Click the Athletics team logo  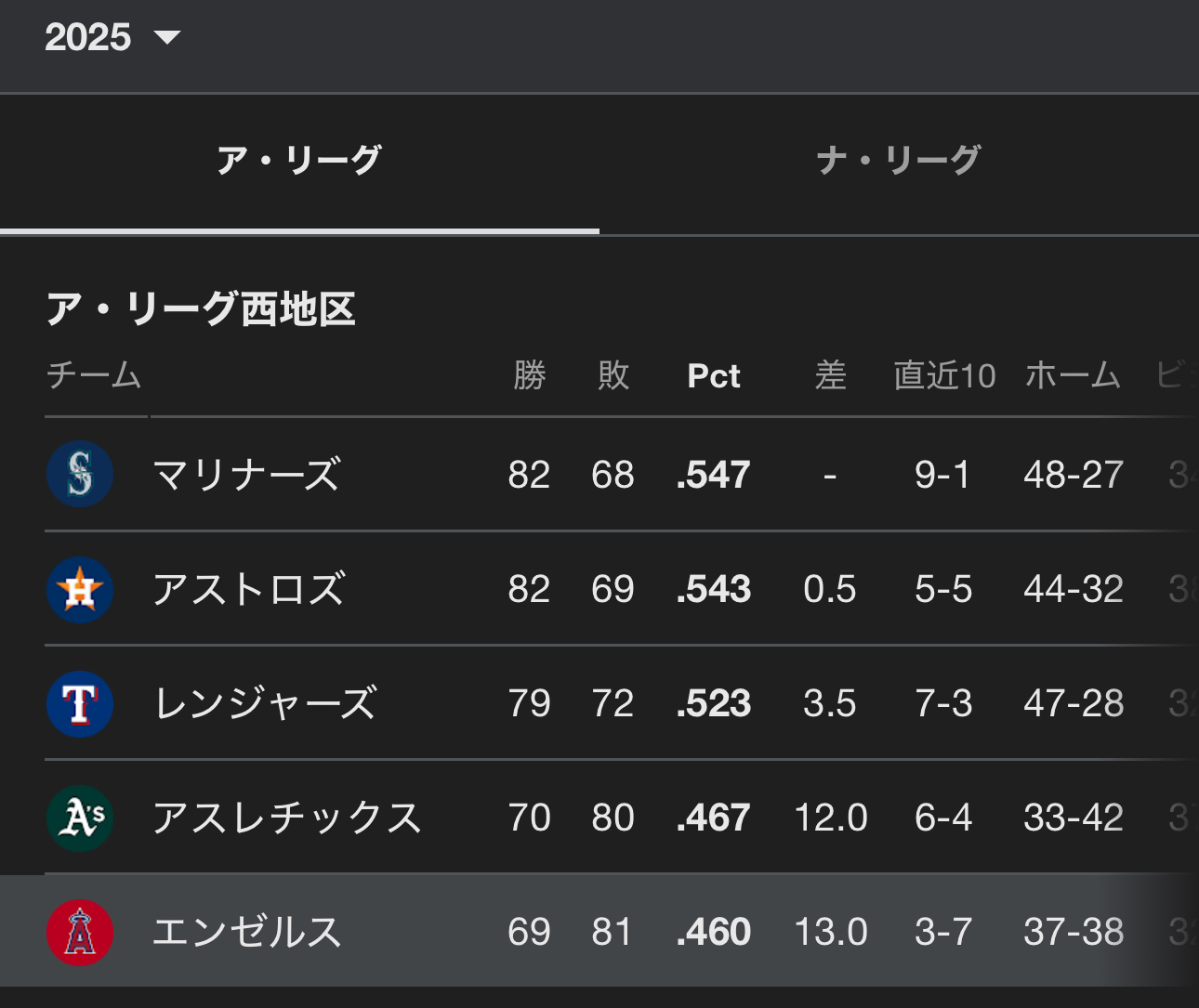(x=80, y=818)
